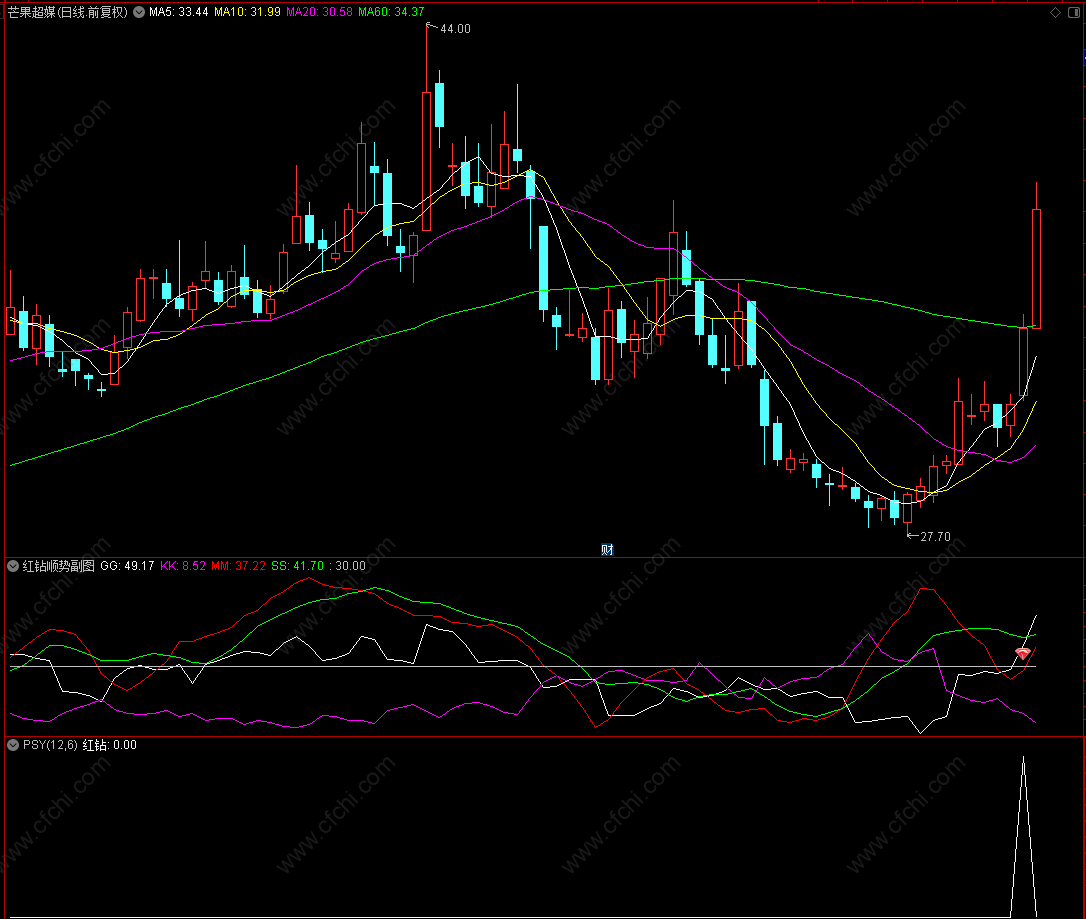The width and height of the screenshot is (1086, 919).
Task: Click the red diamond signal icon
Action: 1022,653
